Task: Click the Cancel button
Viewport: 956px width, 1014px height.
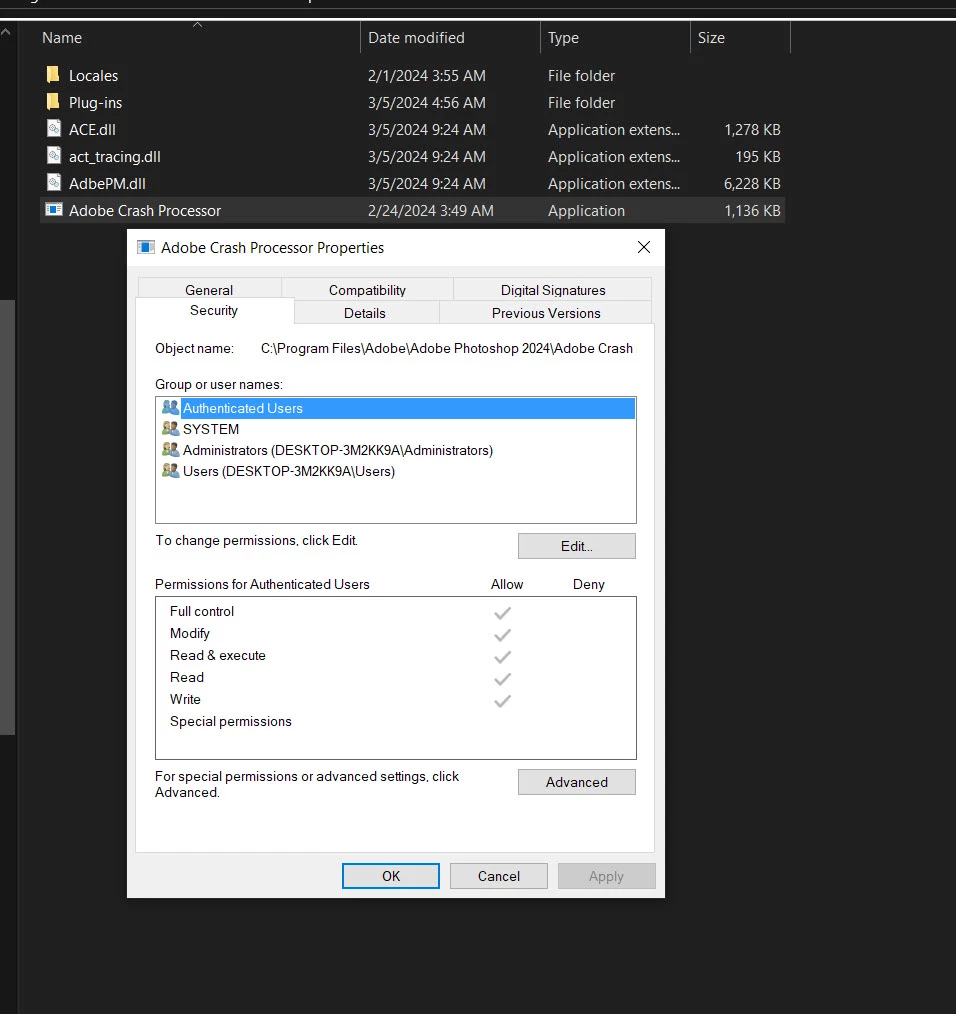Action: pos(499,876)
